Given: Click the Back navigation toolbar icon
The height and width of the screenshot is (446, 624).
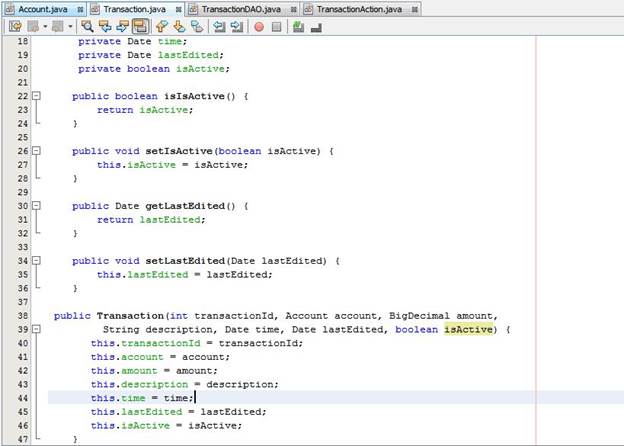Looking at the screenshot, I should (x=33, y=27).
